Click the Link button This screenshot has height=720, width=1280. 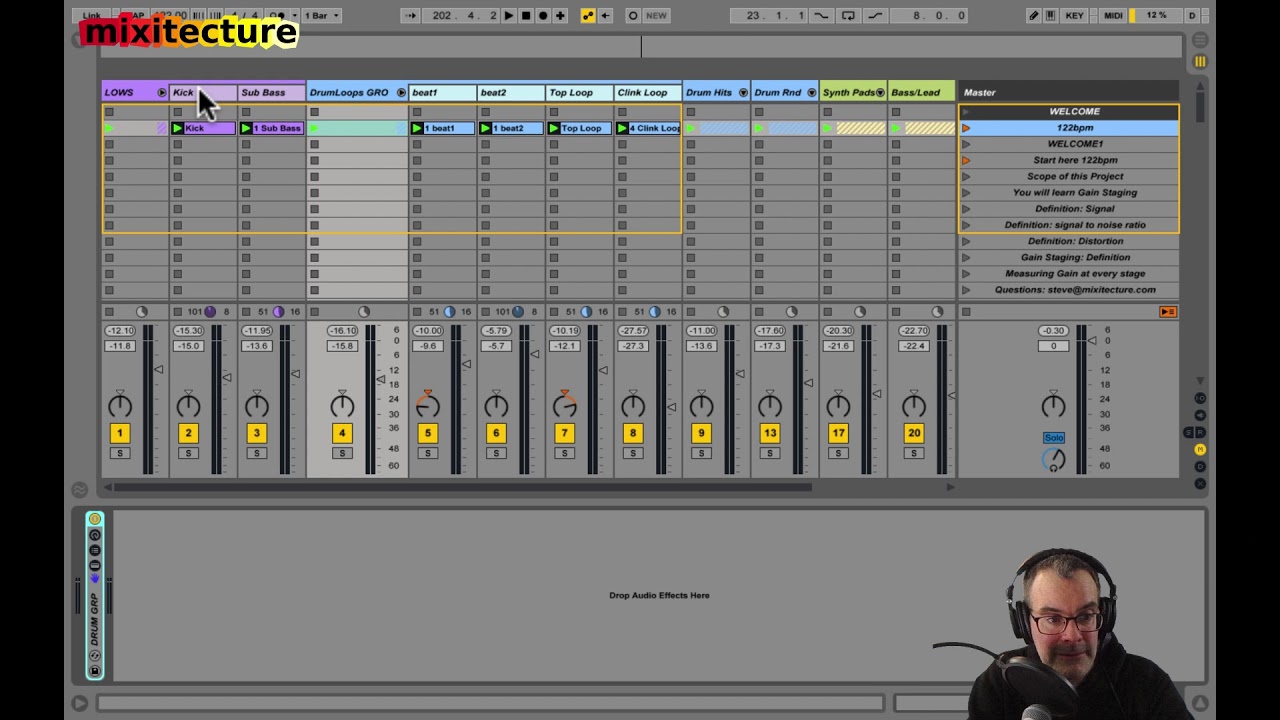(91, 15)
